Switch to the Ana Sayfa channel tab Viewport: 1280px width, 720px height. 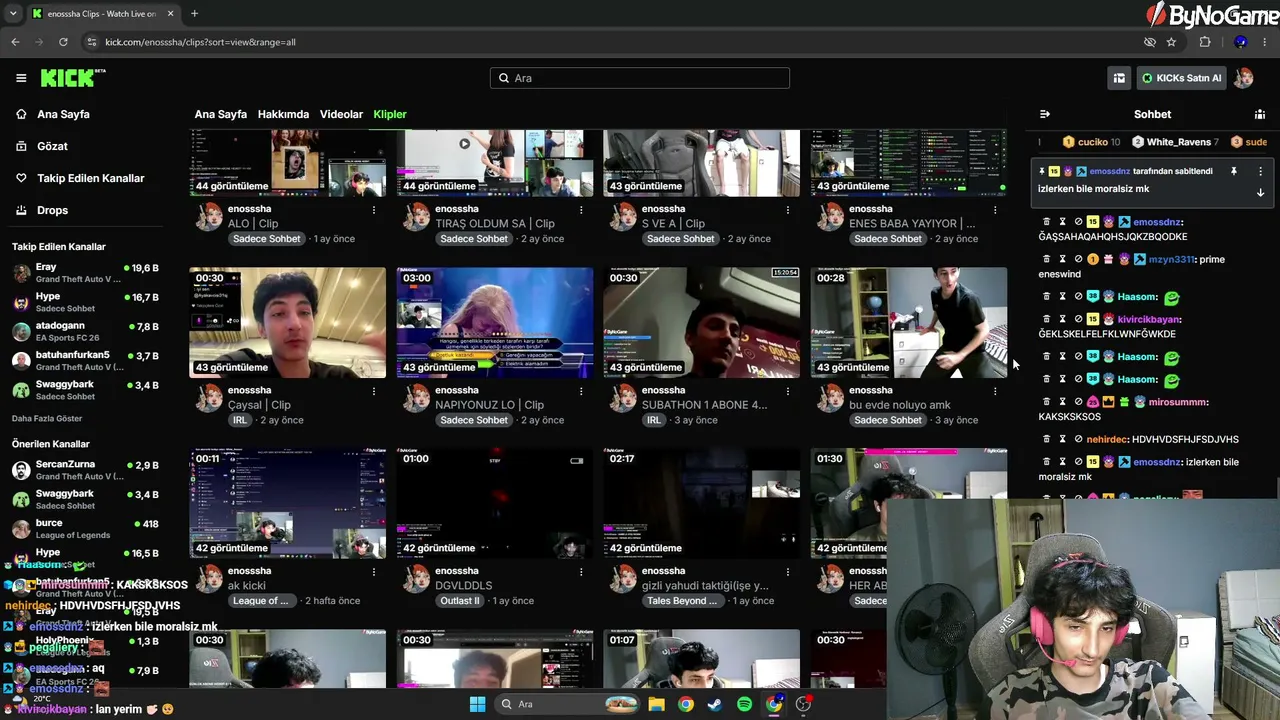pos(220,114)
